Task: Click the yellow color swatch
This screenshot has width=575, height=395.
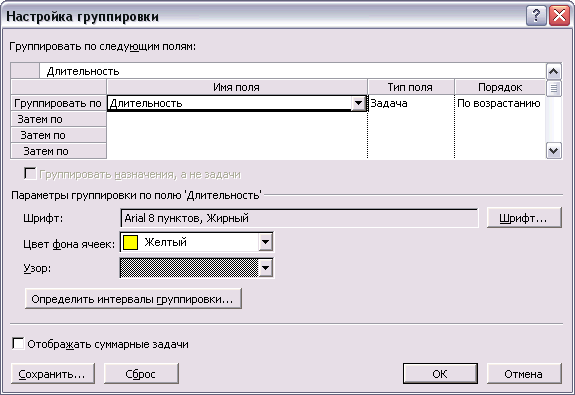Action: coord(131,242)
